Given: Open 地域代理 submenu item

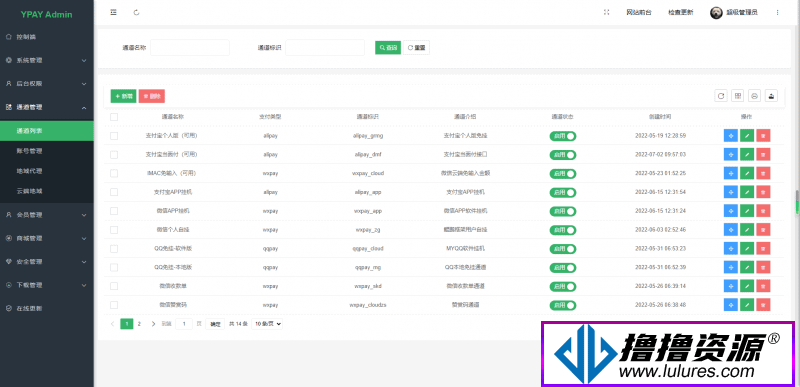Looking at the screenshot, I should (x=47, y=171).
